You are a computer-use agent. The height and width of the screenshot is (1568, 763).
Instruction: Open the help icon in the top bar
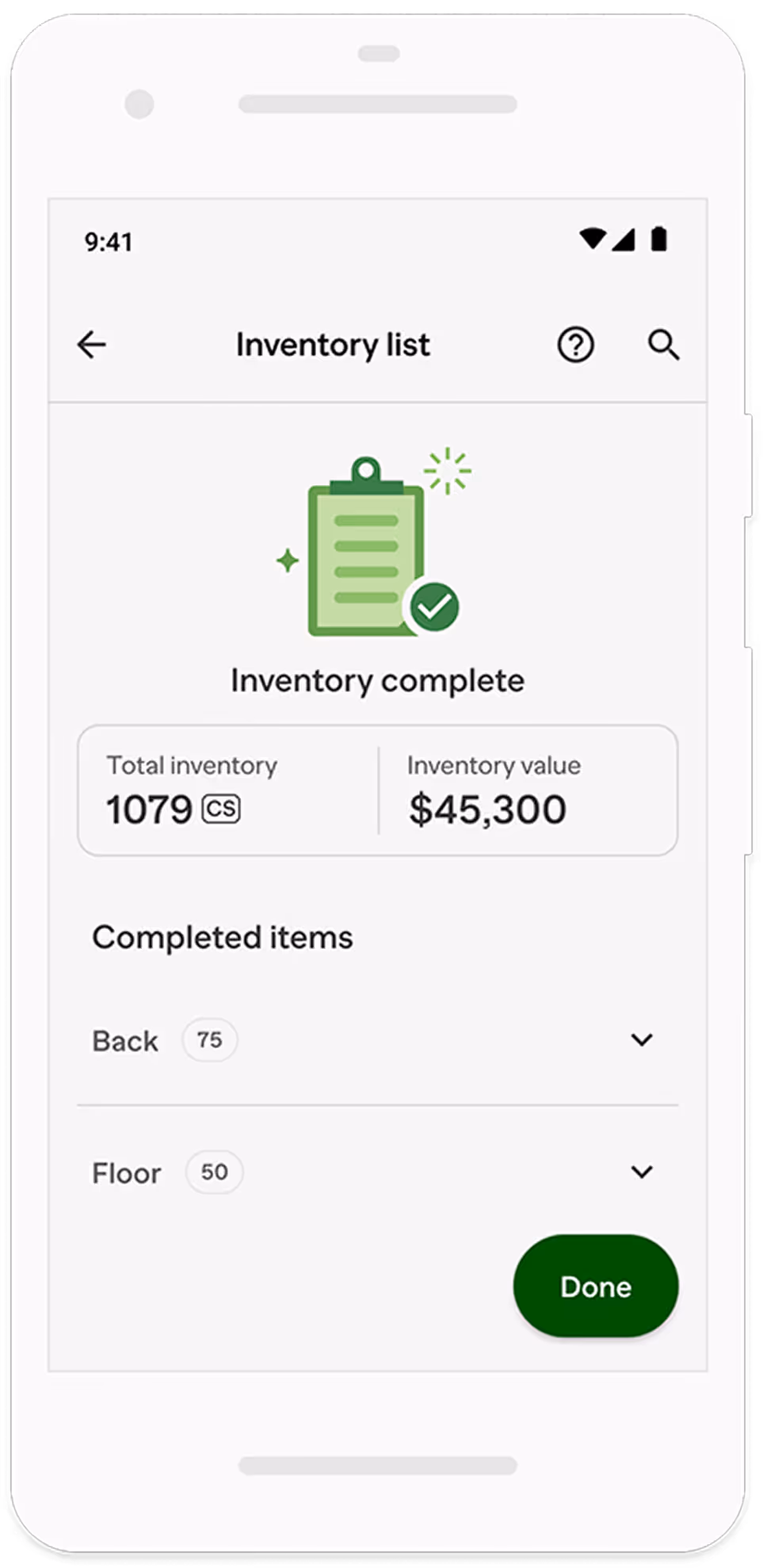575,344
